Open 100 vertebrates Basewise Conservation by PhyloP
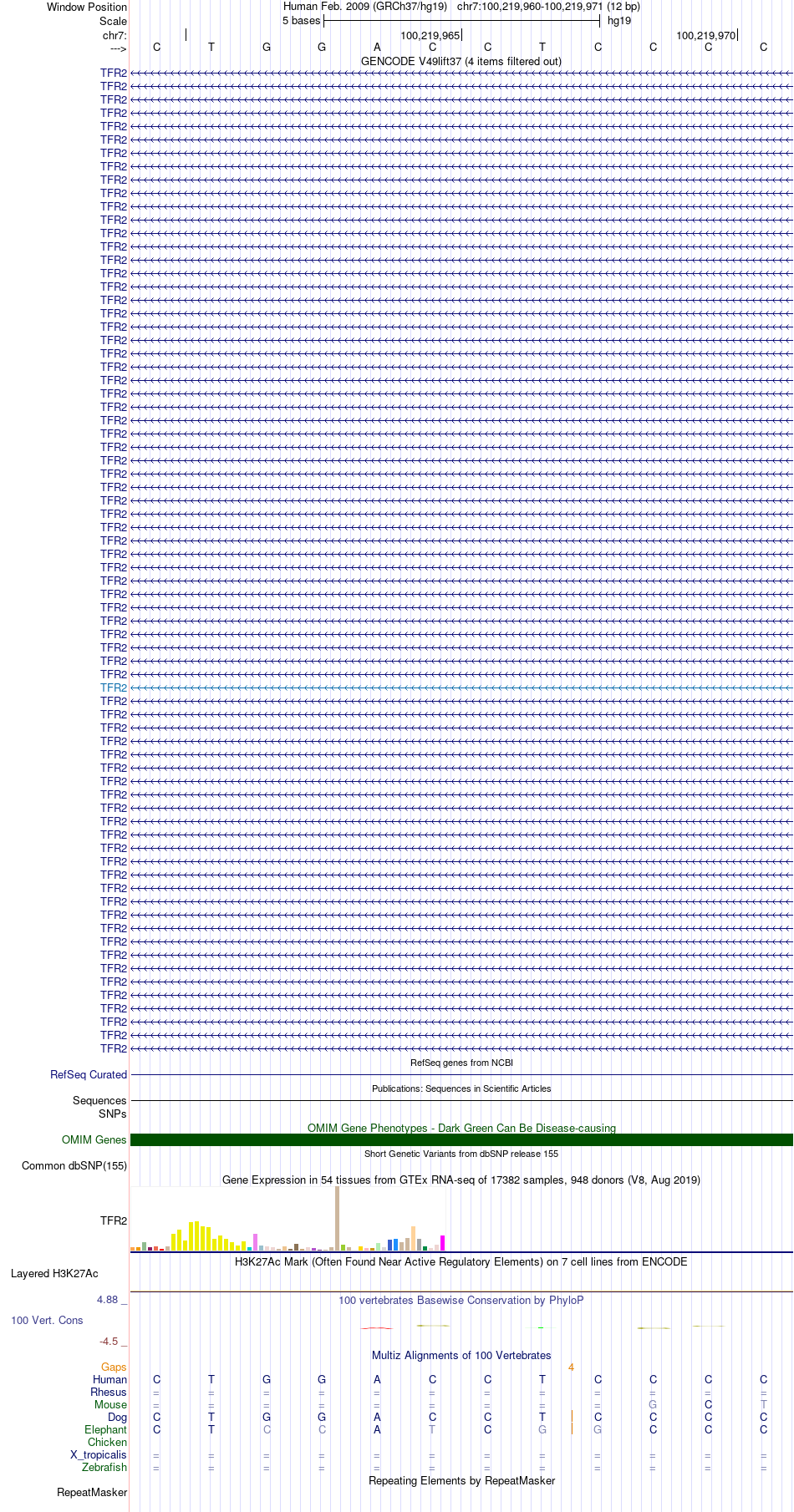 pos(461,1301)
